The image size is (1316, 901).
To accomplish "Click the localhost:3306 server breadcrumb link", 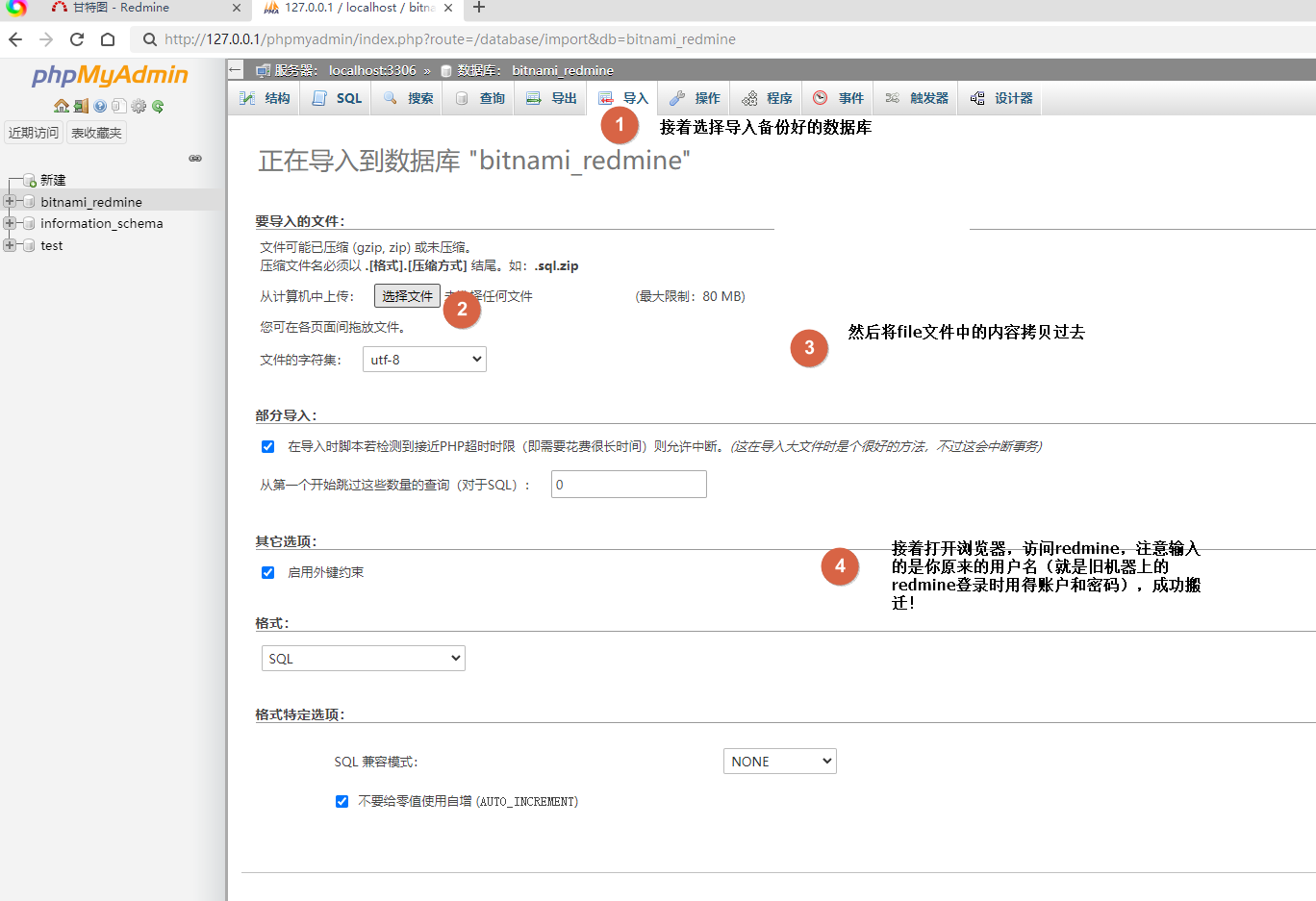I will 372,70.
